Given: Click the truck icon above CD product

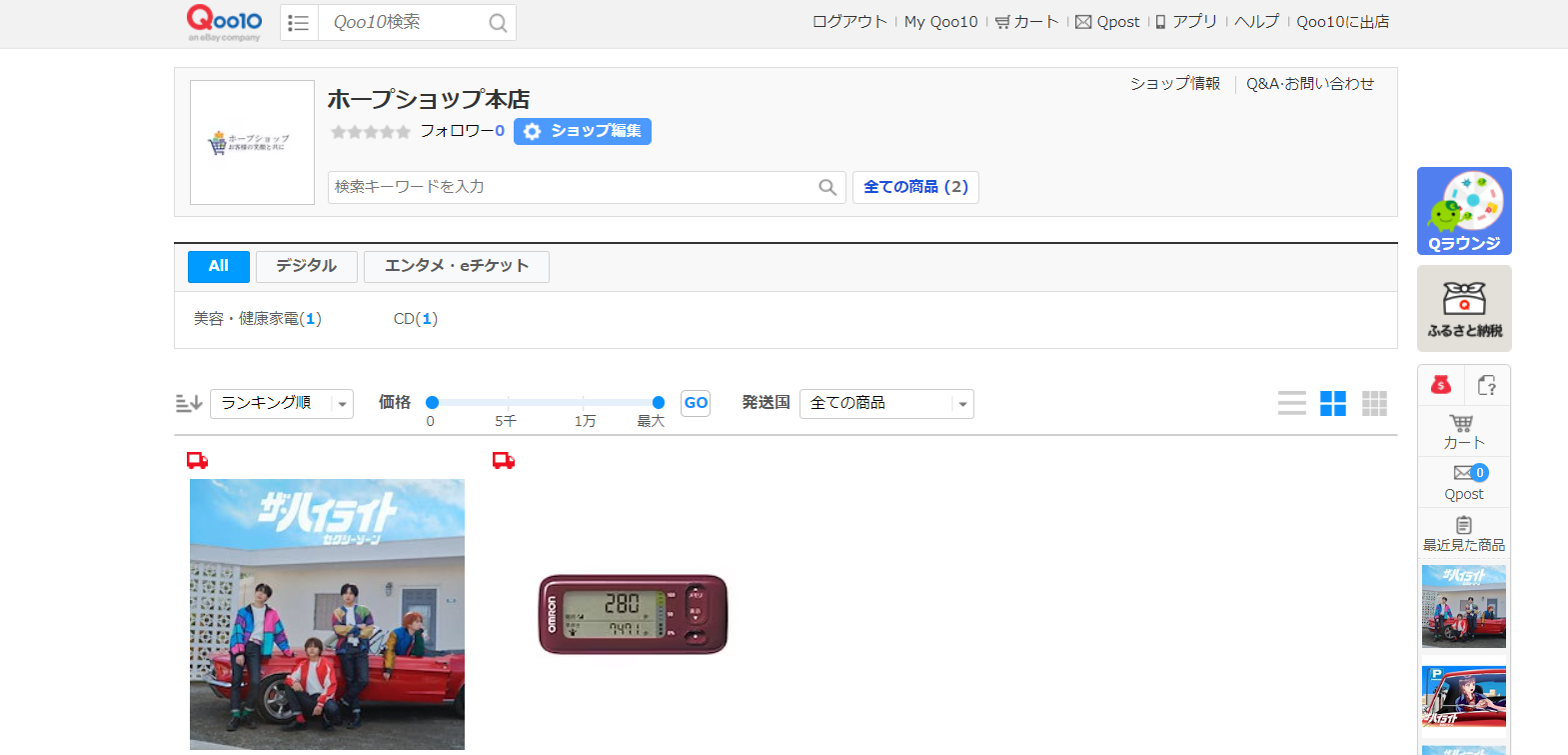Looking at the screenshot, I should coord(198,460).
